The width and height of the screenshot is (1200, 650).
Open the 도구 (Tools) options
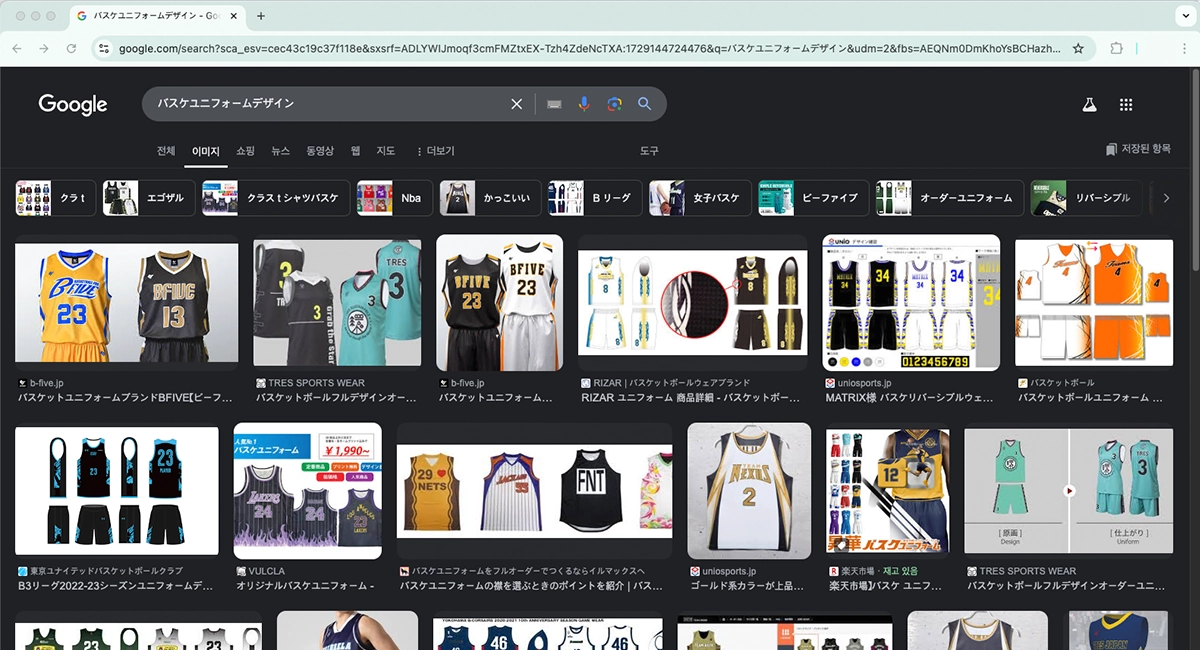[x=651, y=150]
